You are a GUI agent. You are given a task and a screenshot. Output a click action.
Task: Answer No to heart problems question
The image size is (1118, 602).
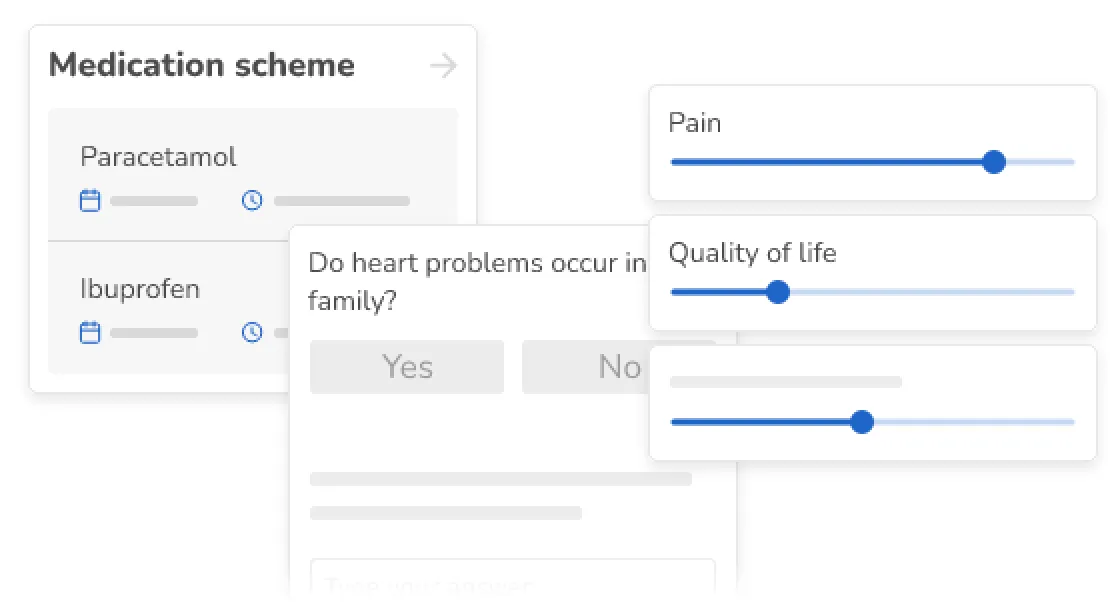pyautogui.click(x=600, y=367)
